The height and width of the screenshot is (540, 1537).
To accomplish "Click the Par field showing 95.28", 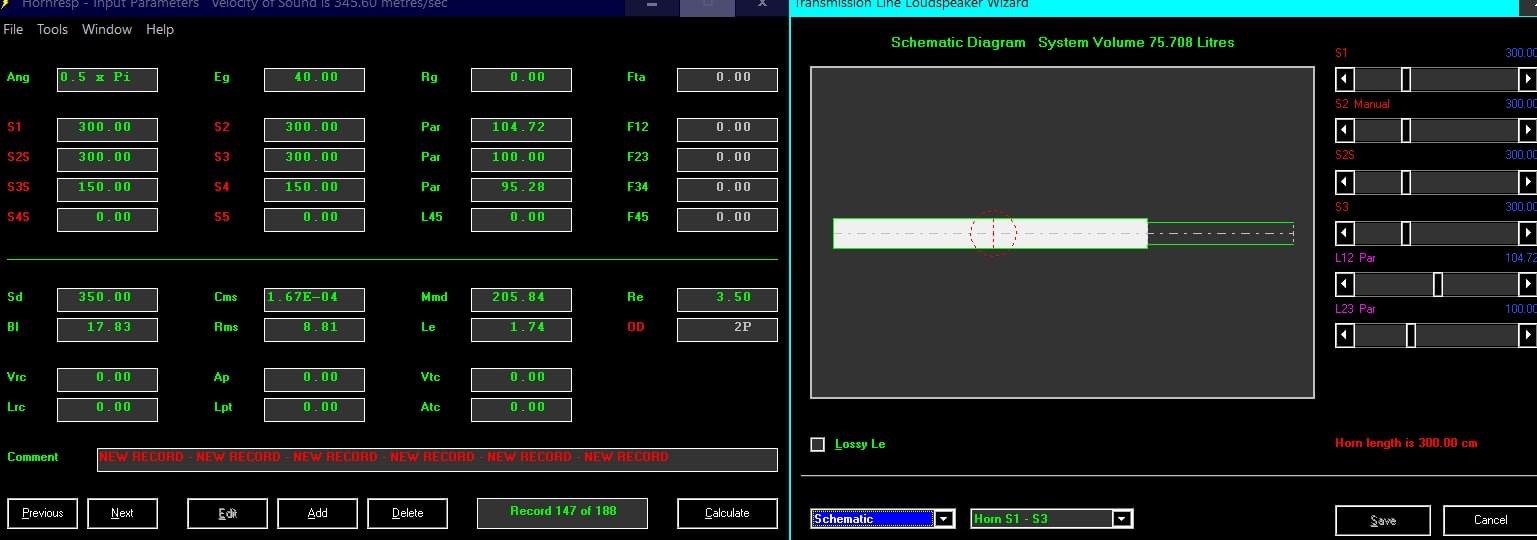I will coord(521,189).
